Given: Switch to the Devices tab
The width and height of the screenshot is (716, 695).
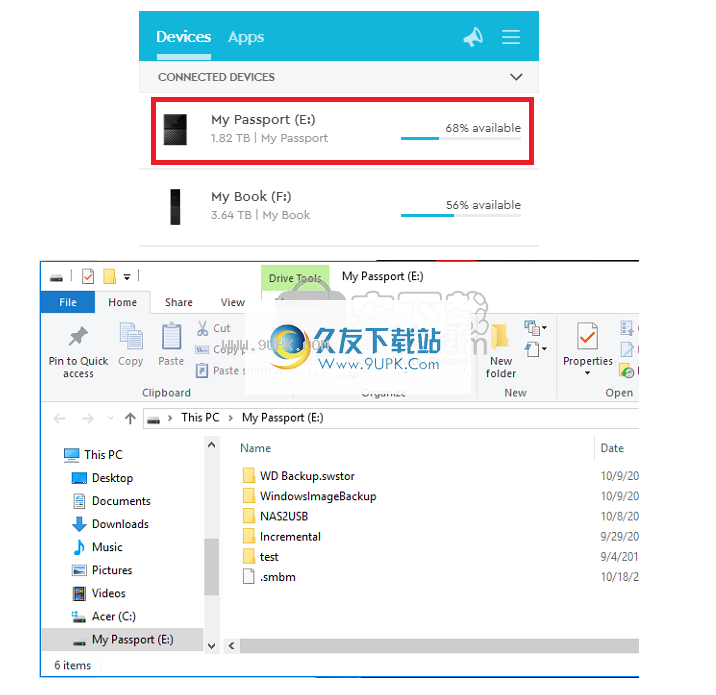Looking at the screenshot, I should pyautogui.click(x=184, y=37).
